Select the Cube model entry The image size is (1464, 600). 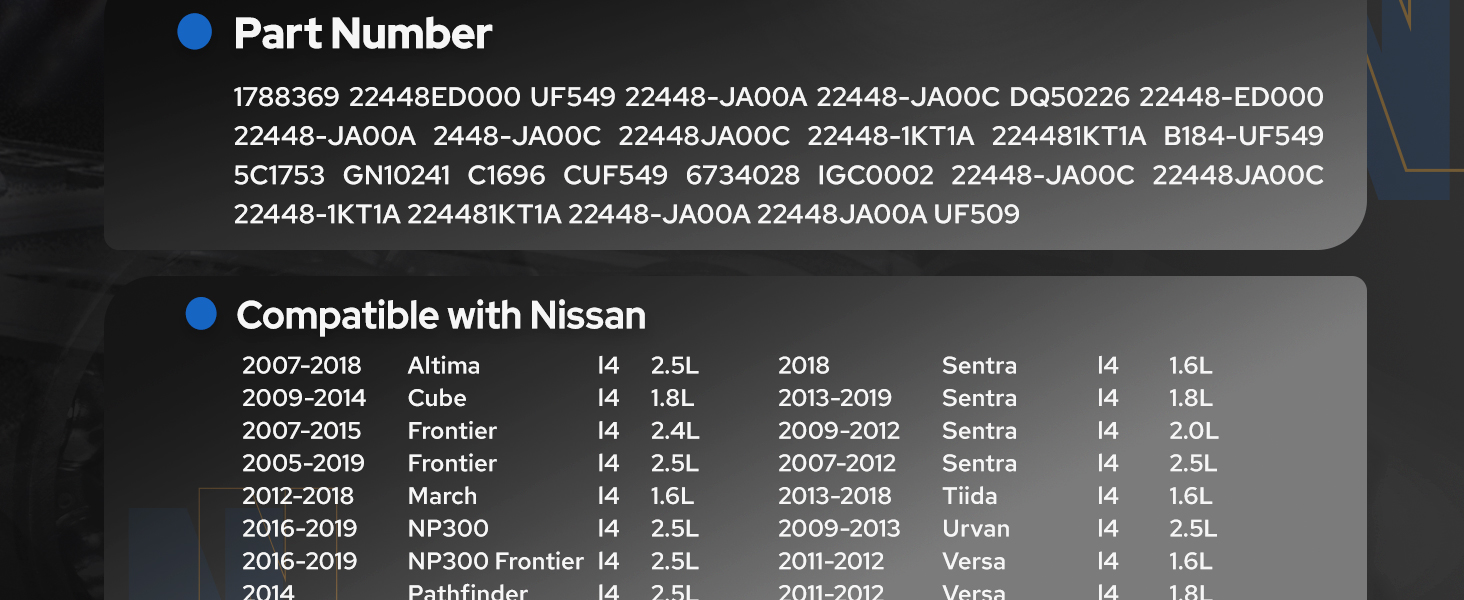coord(437,398)
